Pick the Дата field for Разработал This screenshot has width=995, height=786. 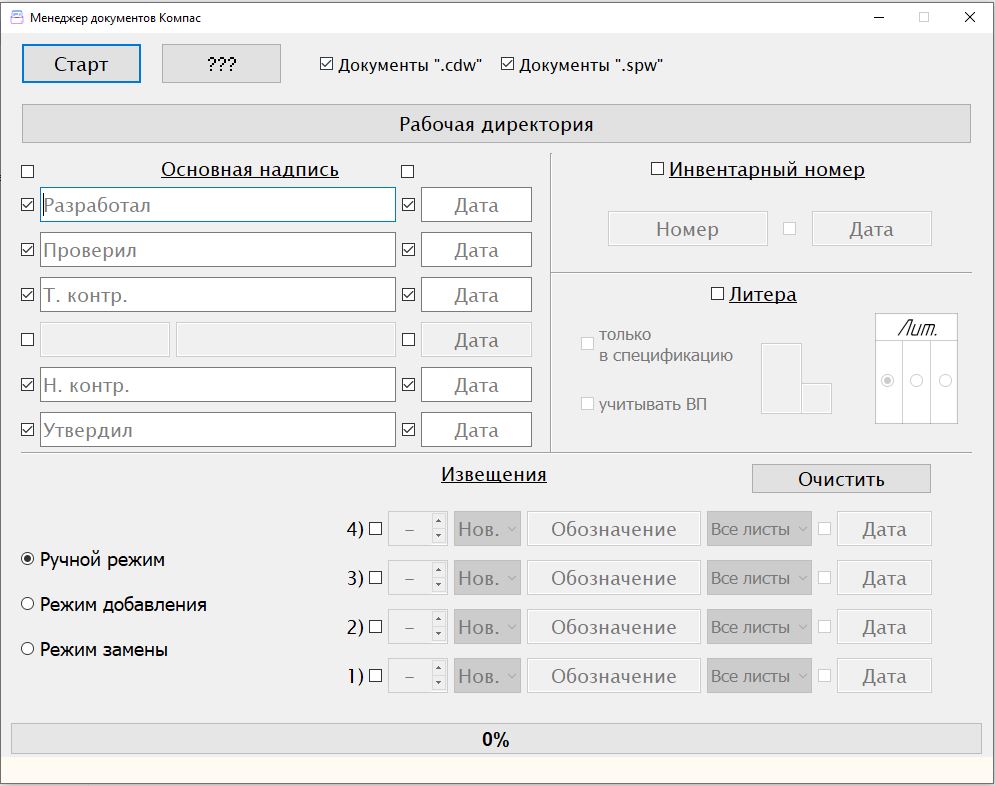[x=476, y=204]
